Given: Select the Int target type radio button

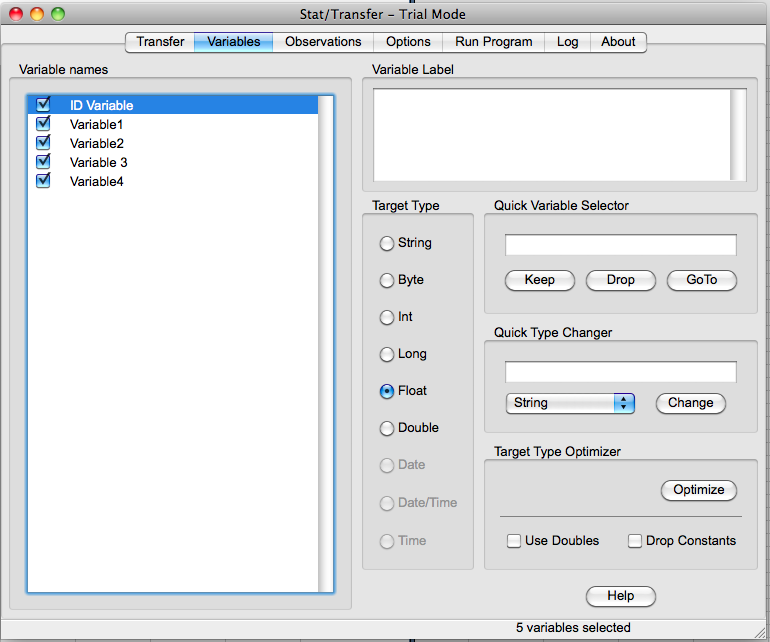Looking at the screenshot, I should 387,317.
